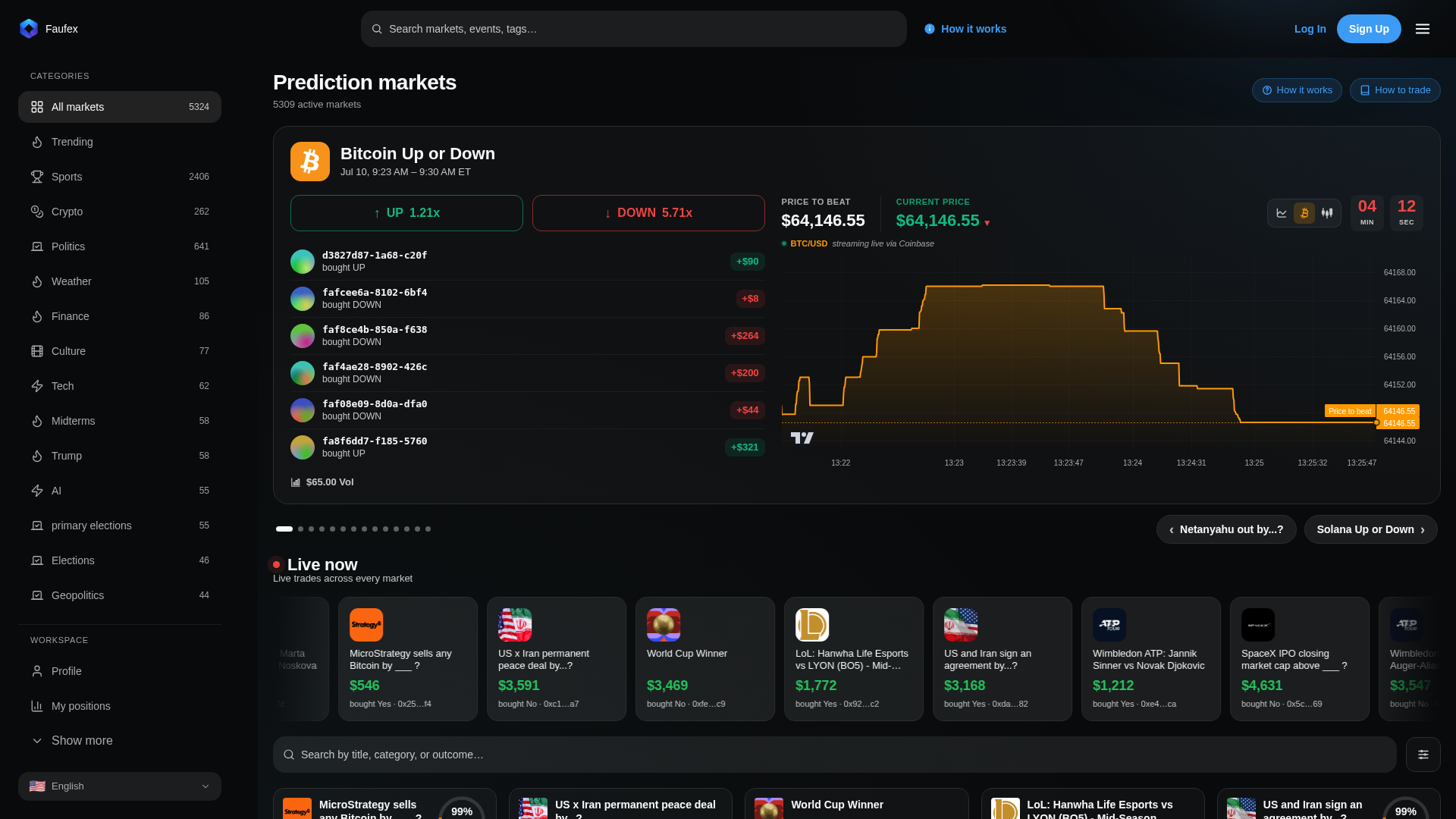Select Elections category
This screenshot has width=1456, height=819.
pos(120,560)
